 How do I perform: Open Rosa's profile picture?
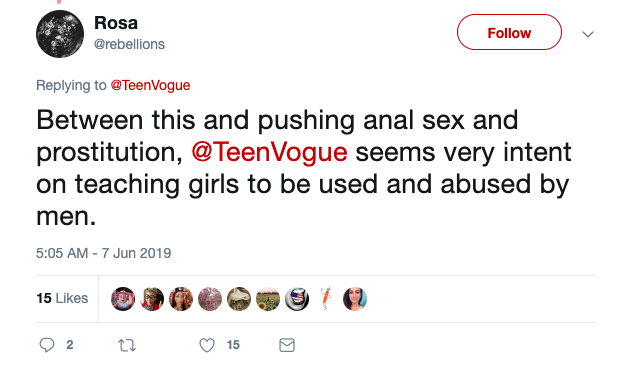coord(60,34)
